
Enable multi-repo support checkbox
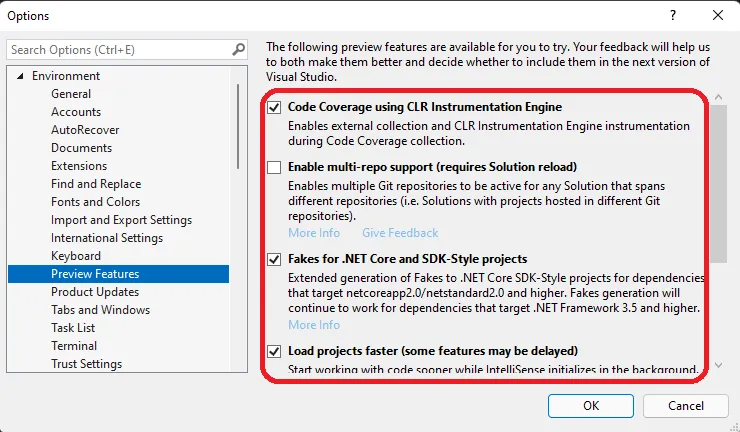coord(275,166)
